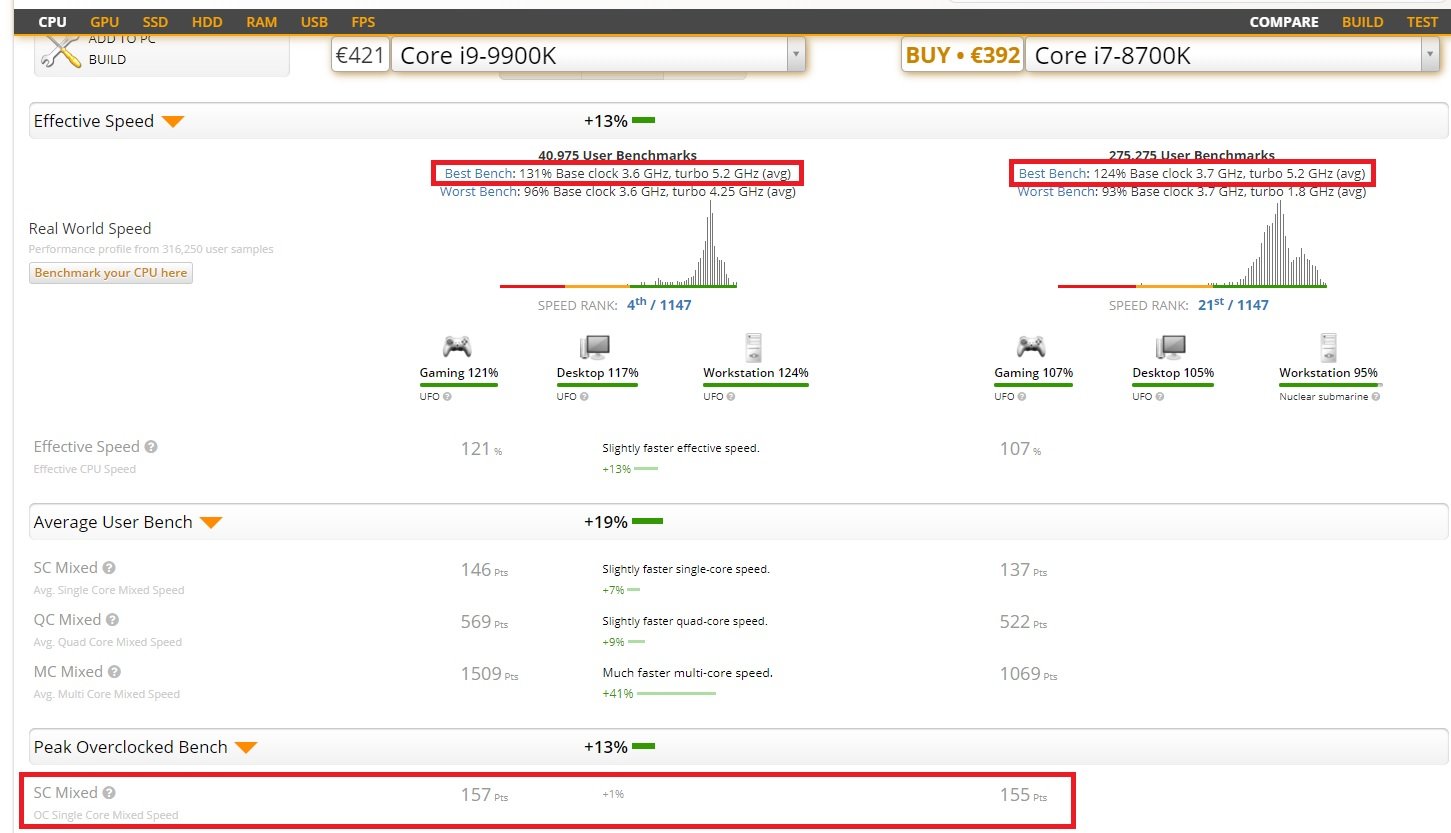
Task: Click the tower icon above Workstation 124%
Action: click(x=755, y=347)
